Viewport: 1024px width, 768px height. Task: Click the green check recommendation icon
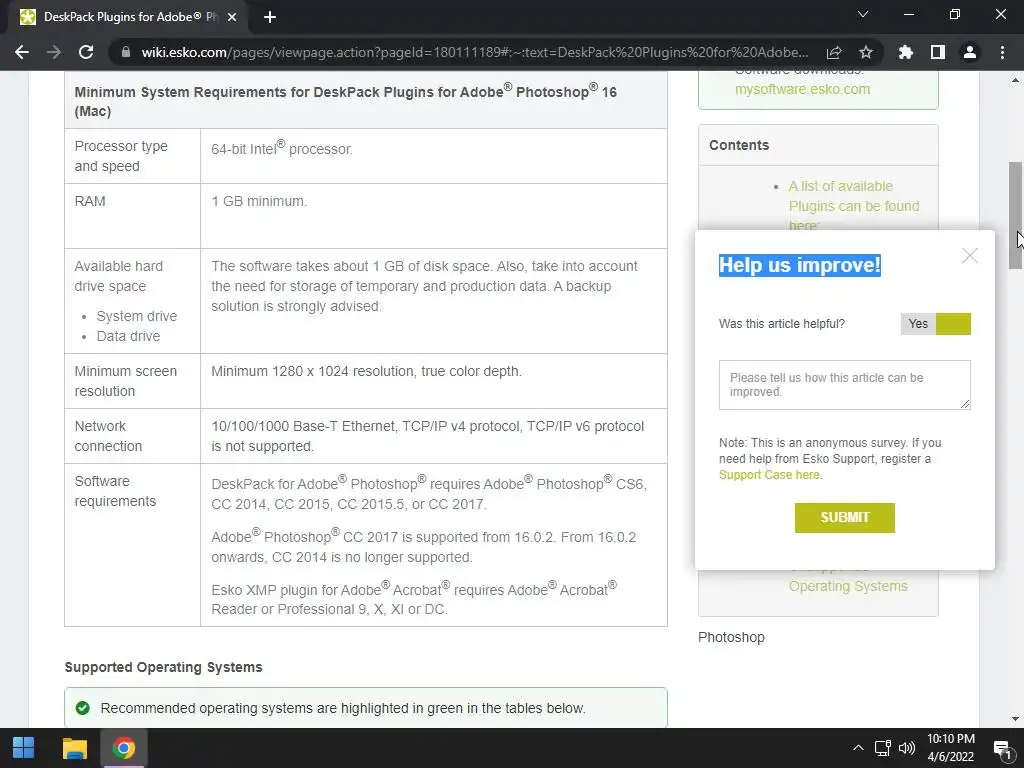(82, 708)
